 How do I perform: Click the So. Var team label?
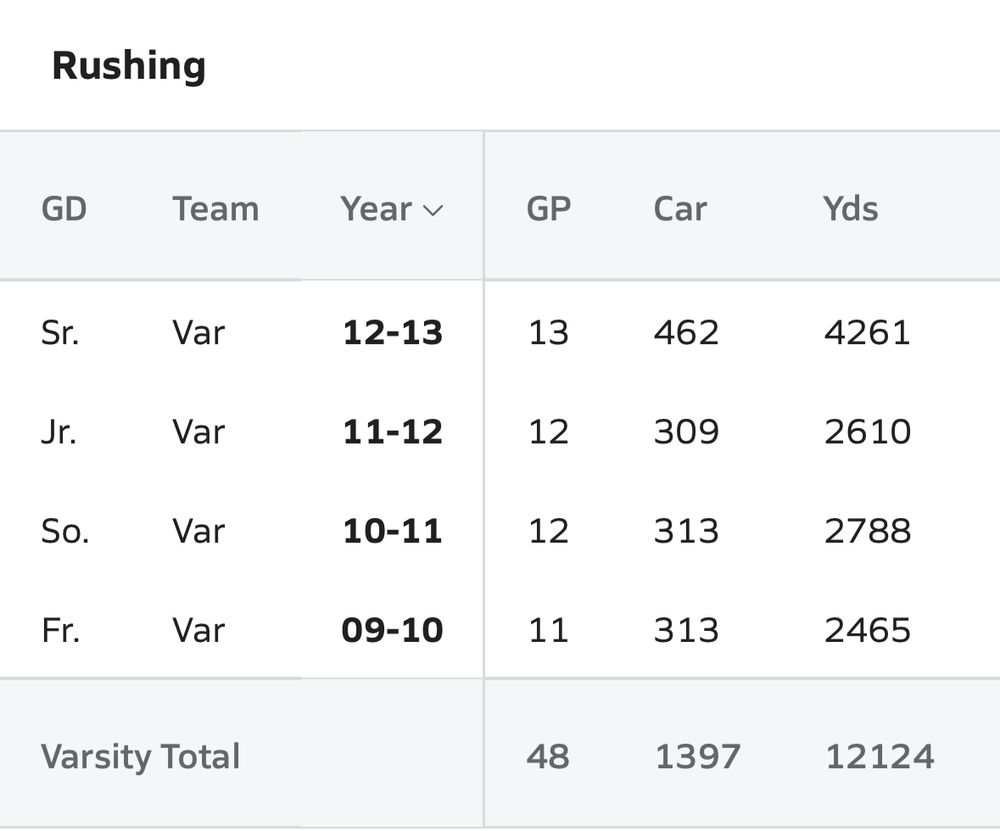[198, 531]
